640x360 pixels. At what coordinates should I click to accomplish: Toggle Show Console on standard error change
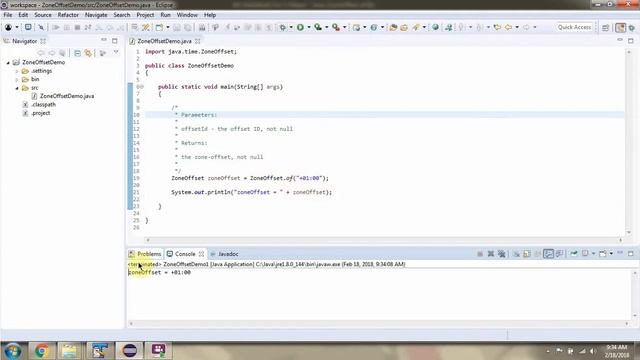(560, 254)
